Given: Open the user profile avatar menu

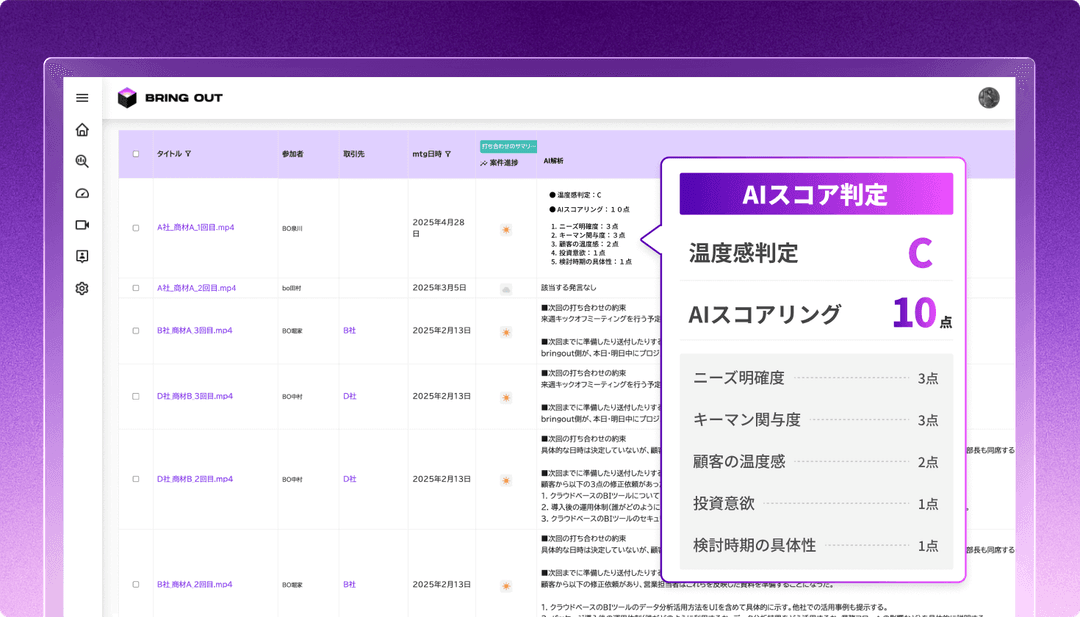Looking at the screenshot, I should click(988, 97).
